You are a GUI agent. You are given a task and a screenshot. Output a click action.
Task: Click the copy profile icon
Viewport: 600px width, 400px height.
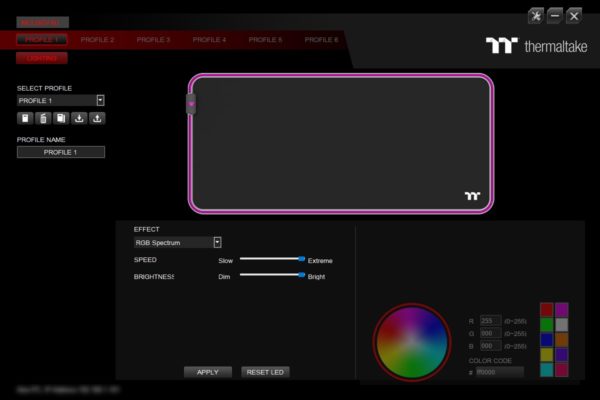pyautogui.click(x=61, y=118)
